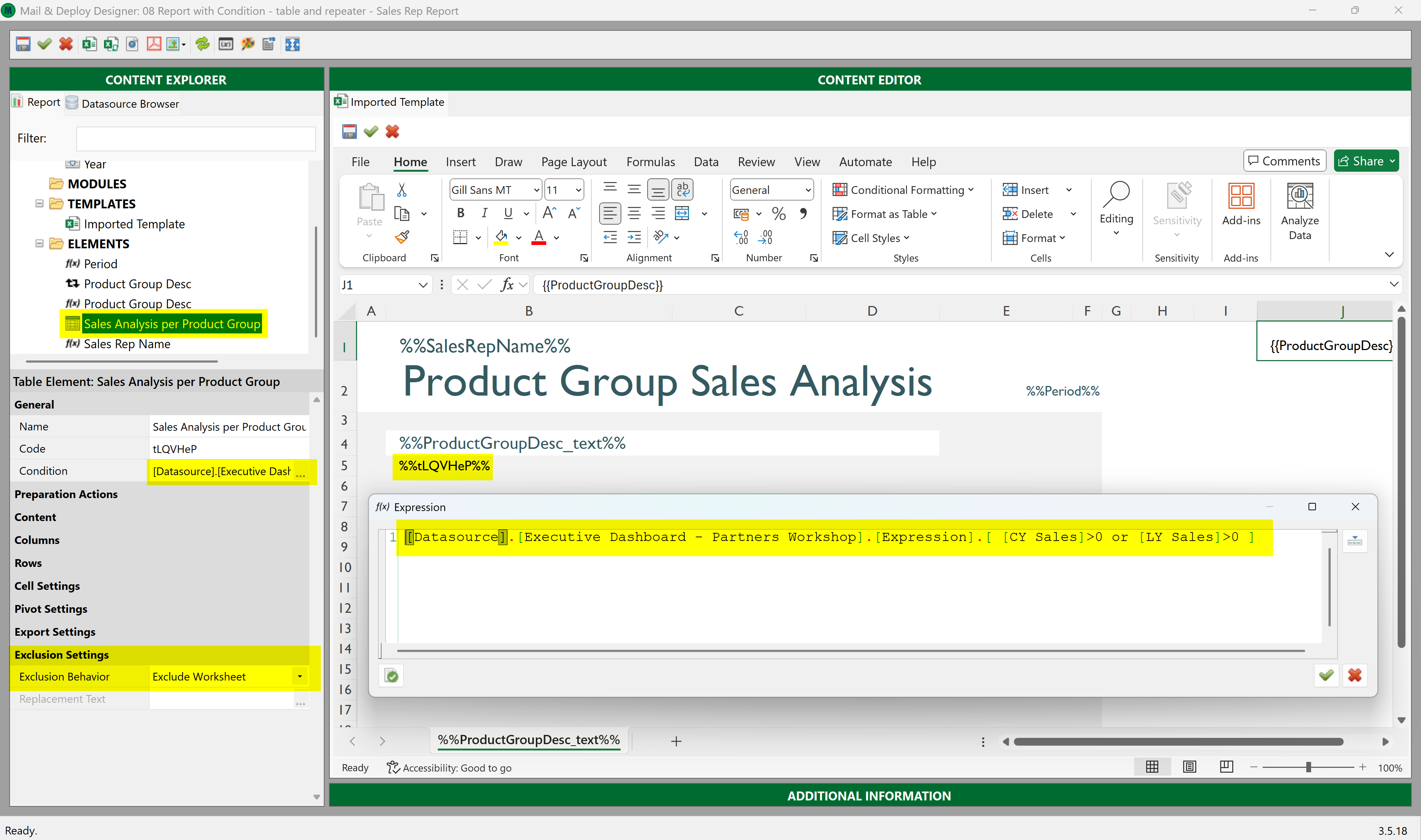Image resolution: width=1421 pixels, height=840 pixels.
Task: Switch to Datasource Browser tab
Action: coord(123,103)
